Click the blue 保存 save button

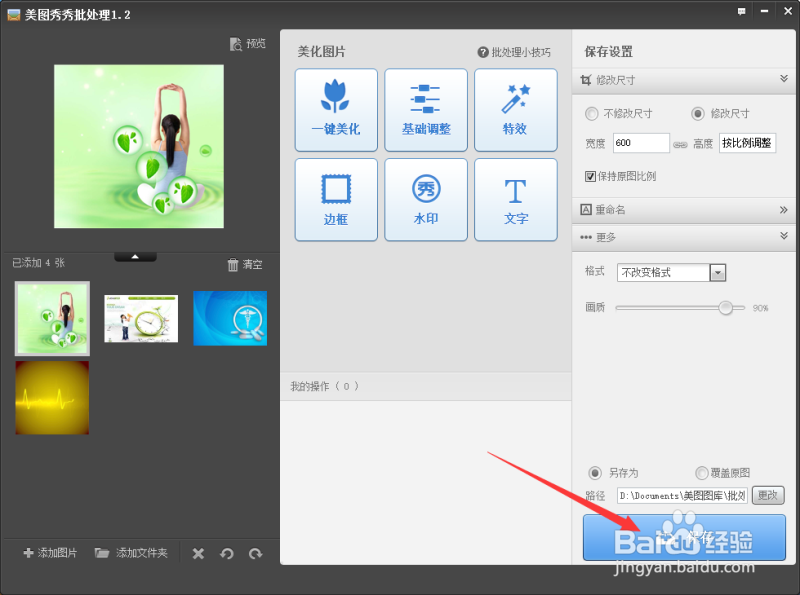click(683, 537)
